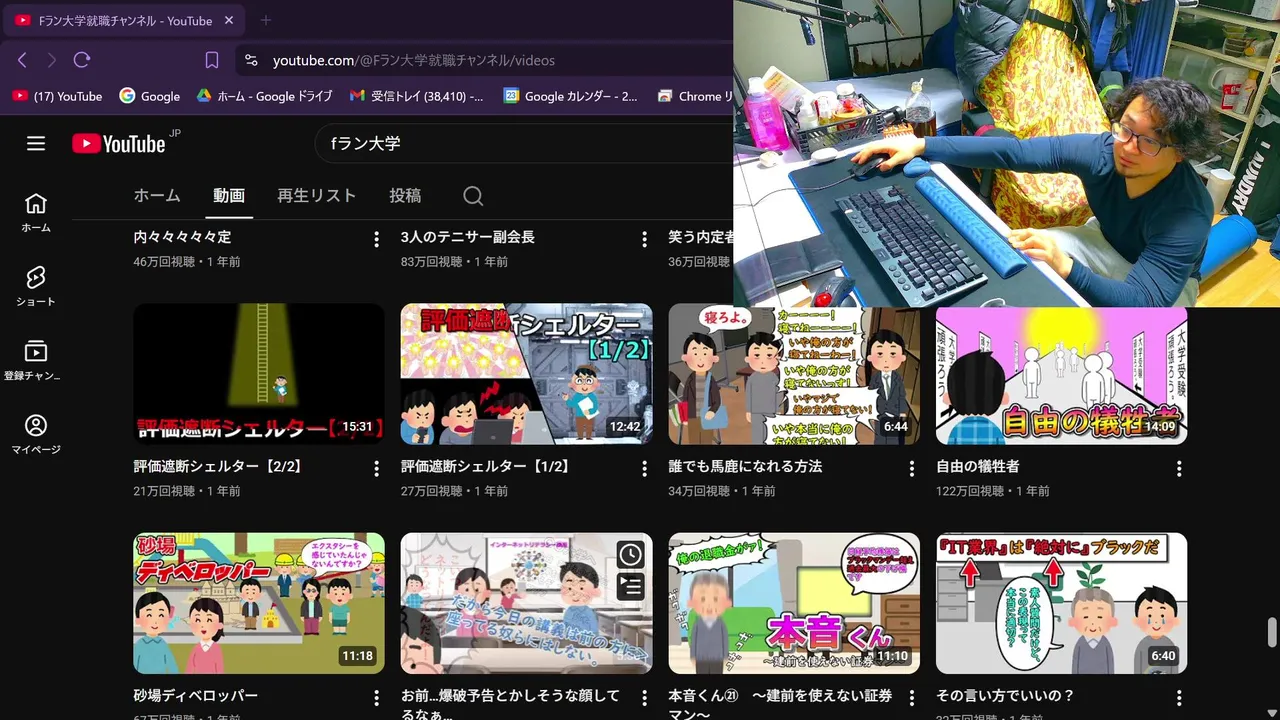Click the page vertical scrollbar thumb
Image resolution: width=1280 pixels, height=720 pixels.
point(1272,633)
